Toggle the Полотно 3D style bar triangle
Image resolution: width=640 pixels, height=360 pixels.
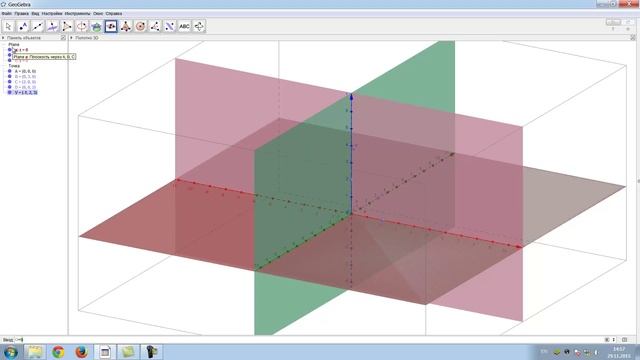point(71,38)
